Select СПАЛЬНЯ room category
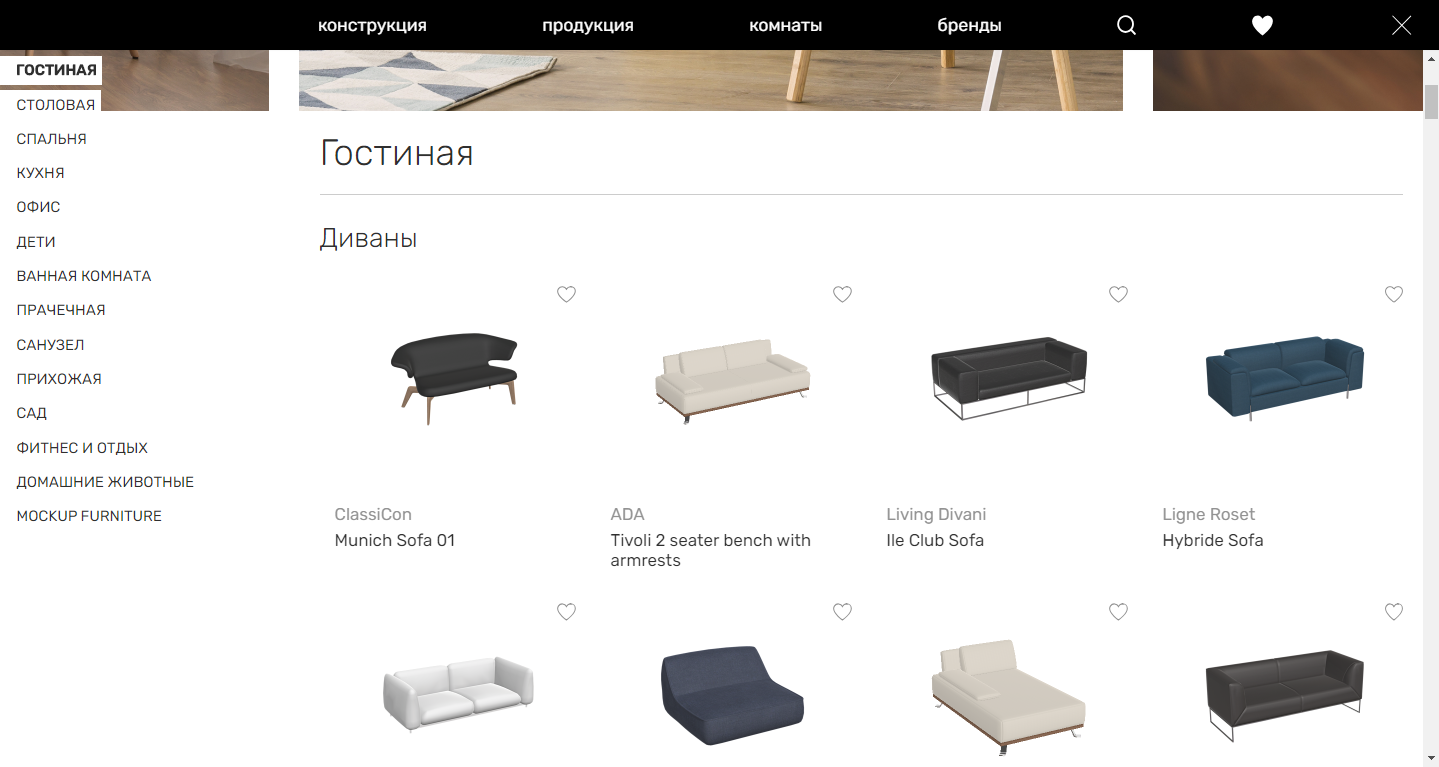Image resolution: width=1439 pixels, height=767 pixels. 51,139
